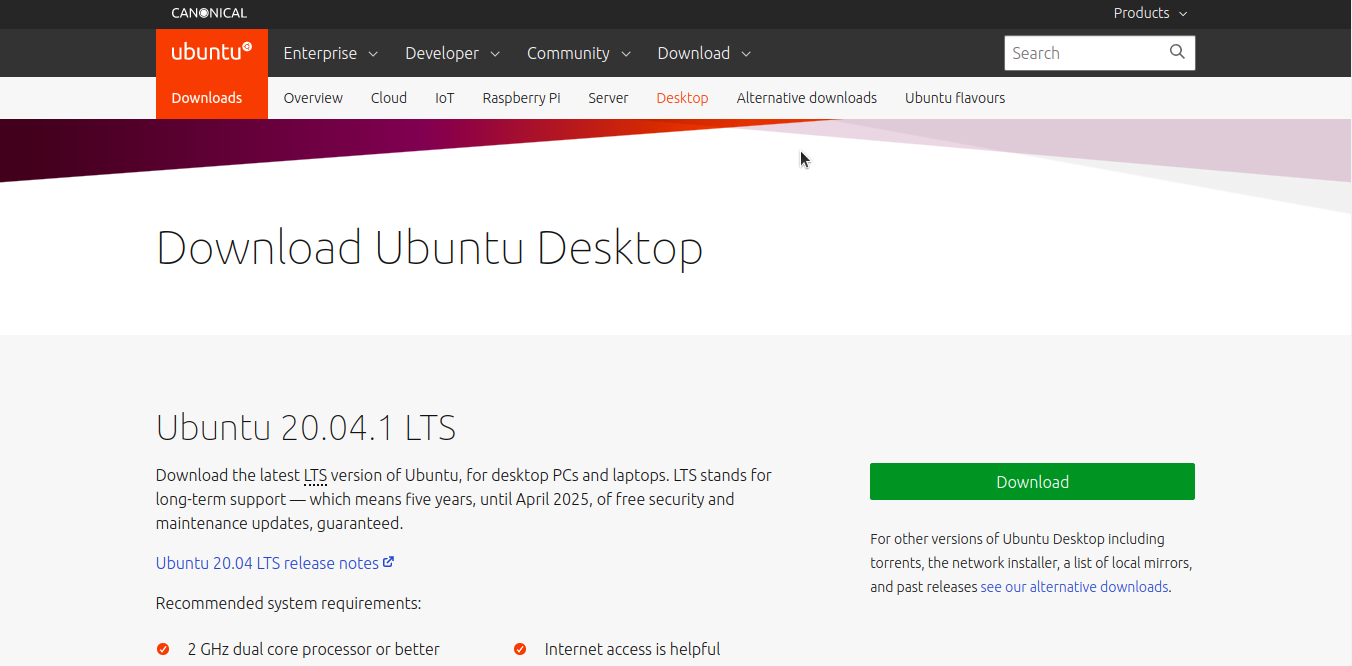This screenshot has height=666, width=1352.
Task: Expand the Developer menu
Action: (452, 53)
